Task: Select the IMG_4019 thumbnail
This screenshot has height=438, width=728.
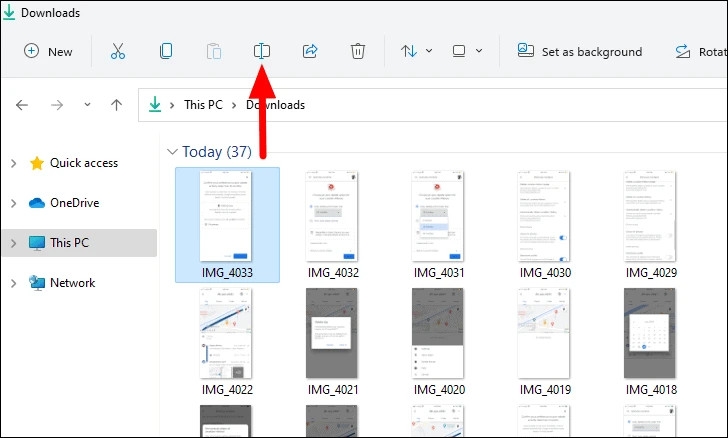Action: tap(544, 333)
